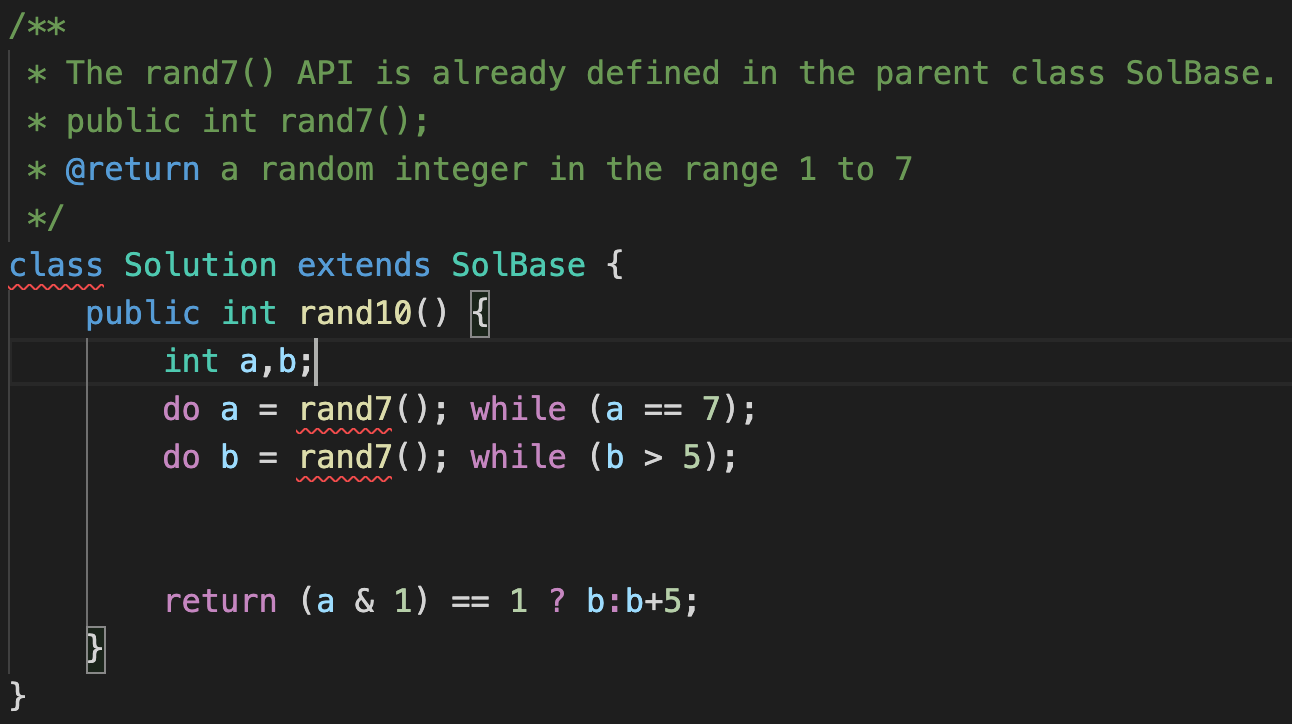This screenshot has width=1292, height=724.
Task: Click "SolBase" in the class declaration
Action: 518,266
